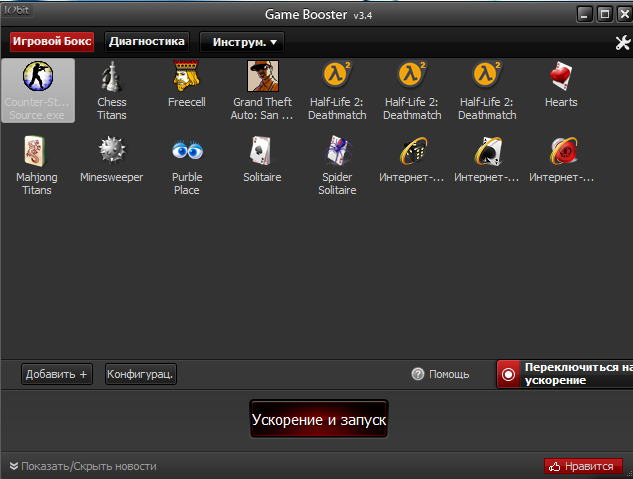Select the Minesweeper mine icon
This screenshot has height=479, width=633.
click(x=112, y=151)
